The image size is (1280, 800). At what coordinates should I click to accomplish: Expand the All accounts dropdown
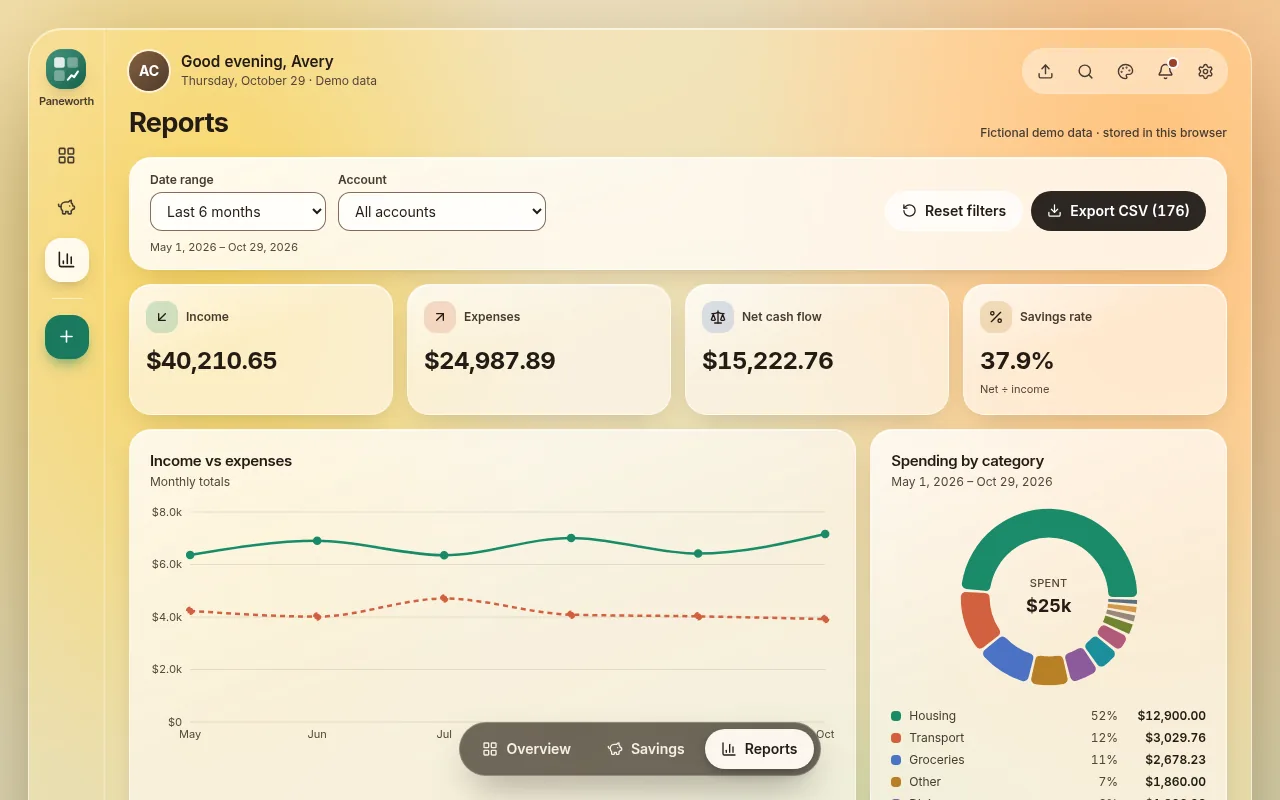tap(442, 212)
